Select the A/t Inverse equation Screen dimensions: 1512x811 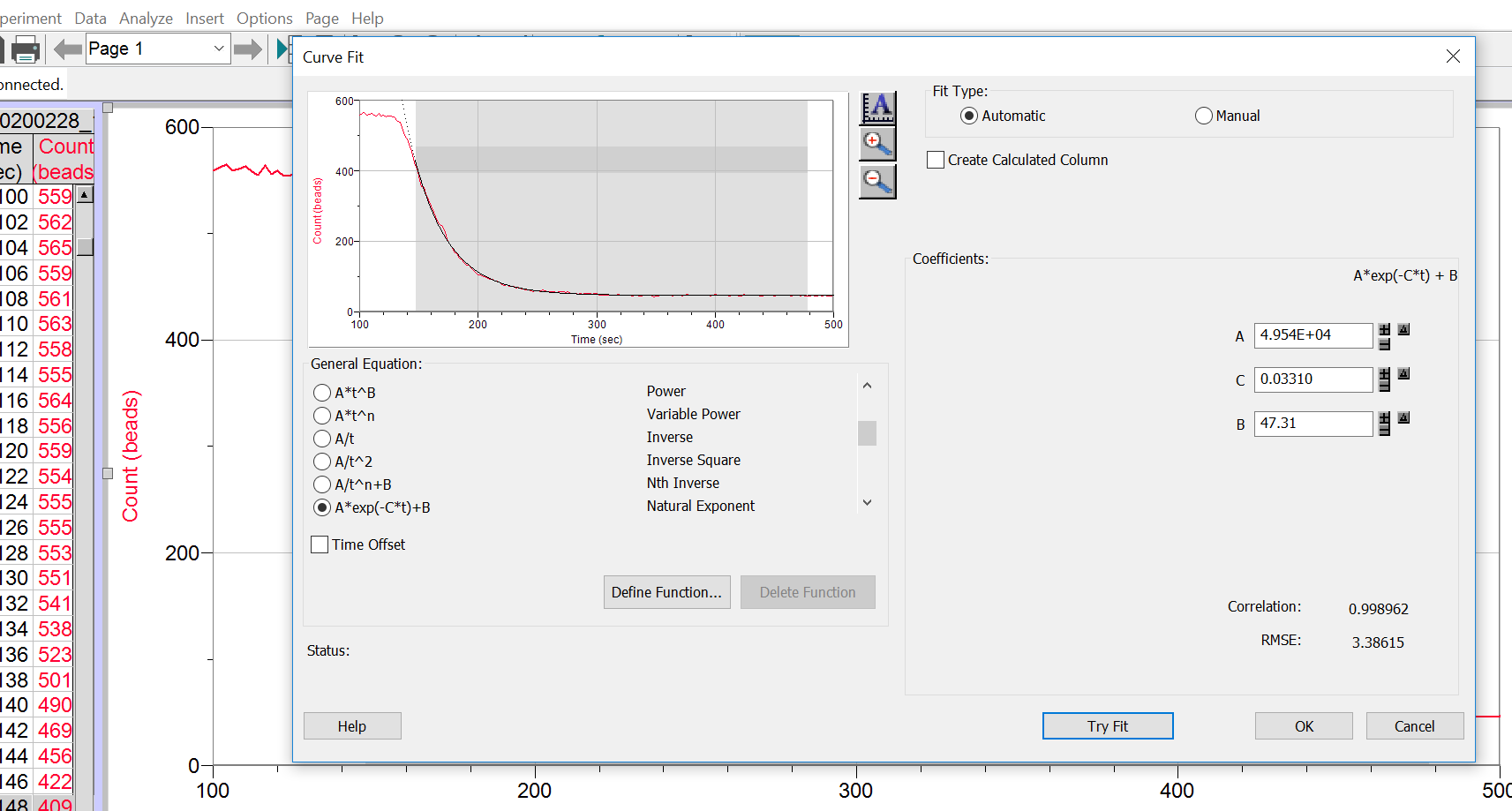(322, 439)
